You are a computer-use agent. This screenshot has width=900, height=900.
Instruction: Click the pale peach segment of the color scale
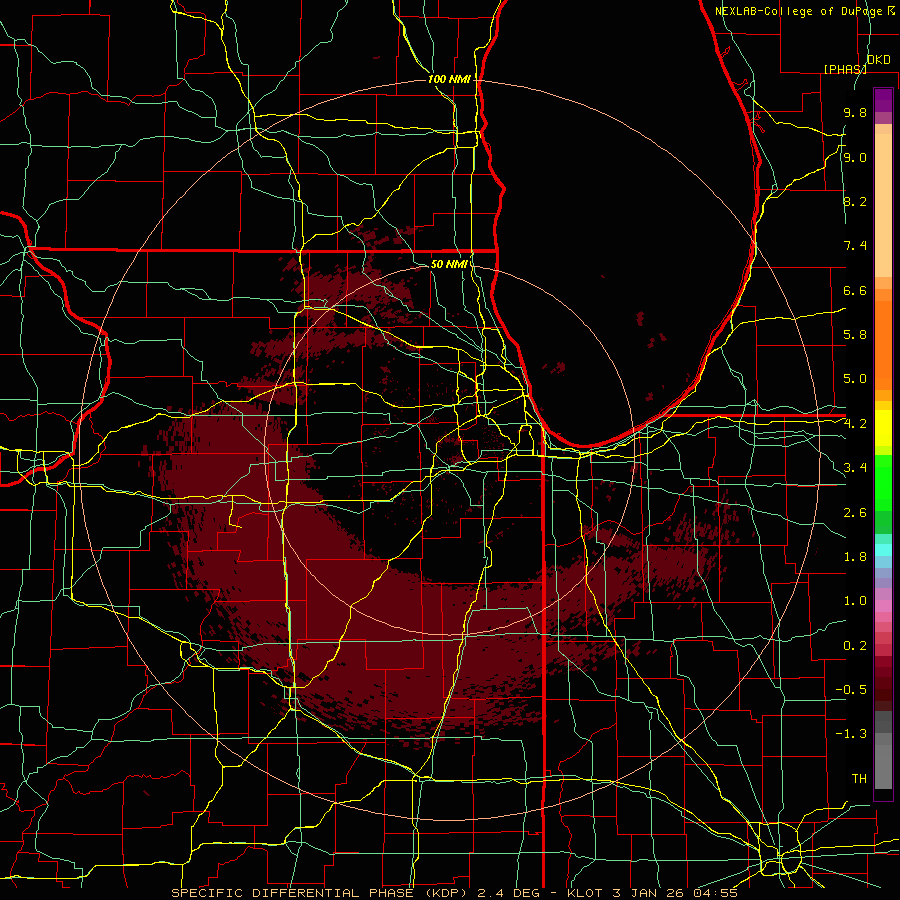(883, 205)
